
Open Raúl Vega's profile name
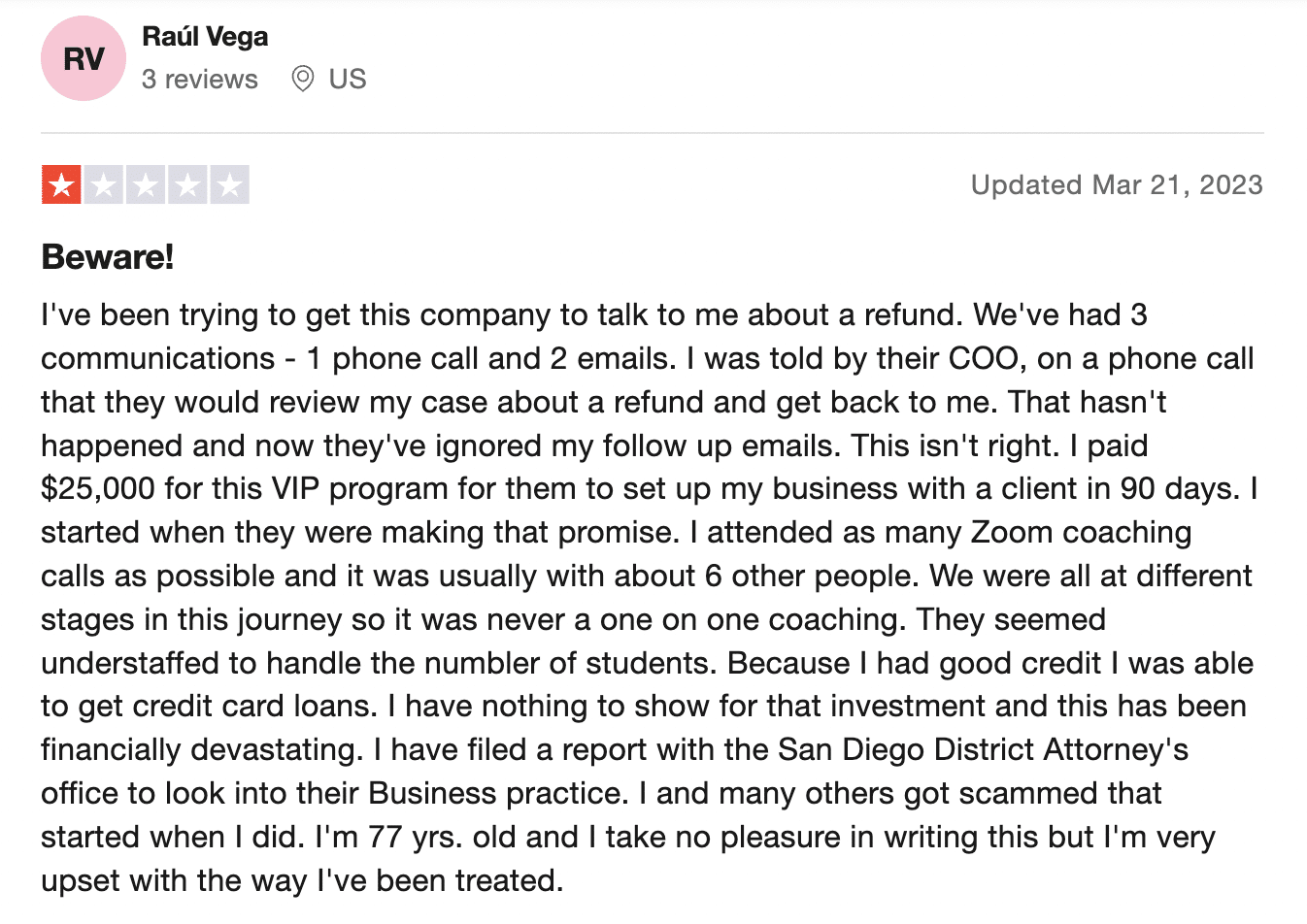tap(205, 37)
